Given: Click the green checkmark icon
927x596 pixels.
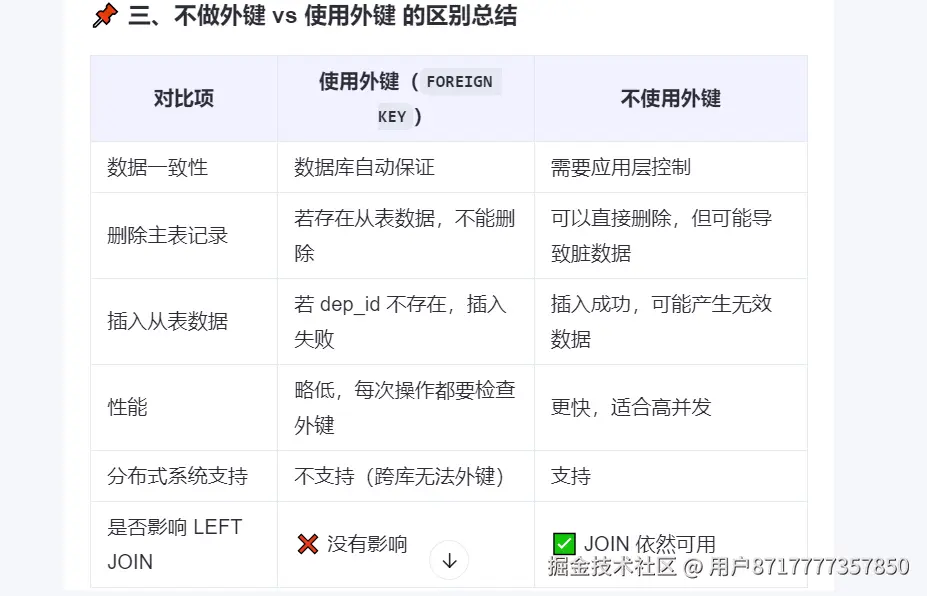Looking at the screenshot, I should click(x=563, y=544).
